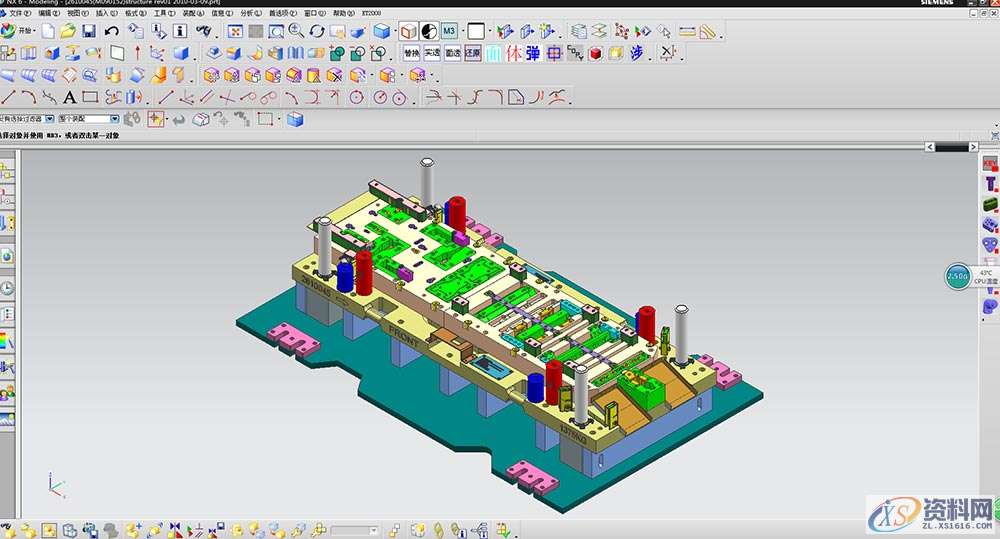
Task: Select the Fit view icon
Action: point(234,32)
